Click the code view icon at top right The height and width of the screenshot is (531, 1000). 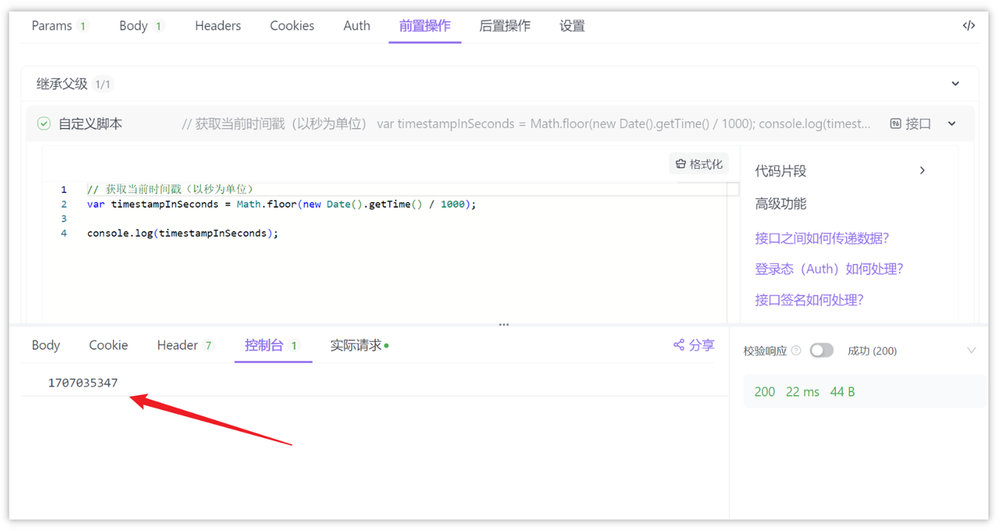pos(968,26)
